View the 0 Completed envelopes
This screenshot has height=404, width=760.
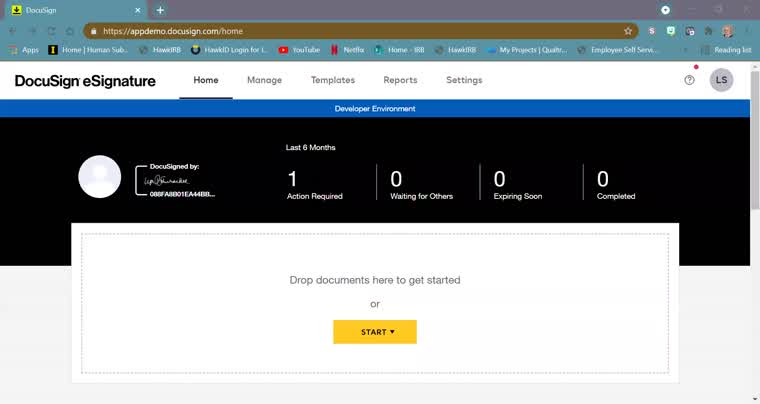point(616,185)
